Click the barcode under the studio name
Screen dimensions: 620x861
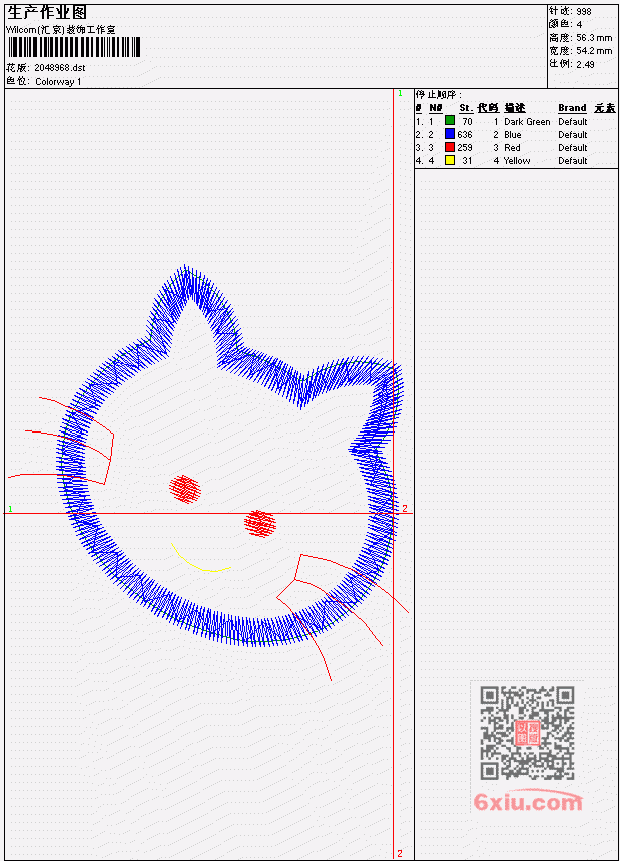(x=74, y=47)
